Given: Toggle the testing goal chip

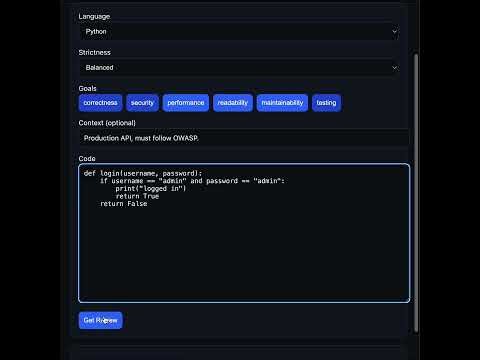Looking at the screenshot, I should coord(326,103).
